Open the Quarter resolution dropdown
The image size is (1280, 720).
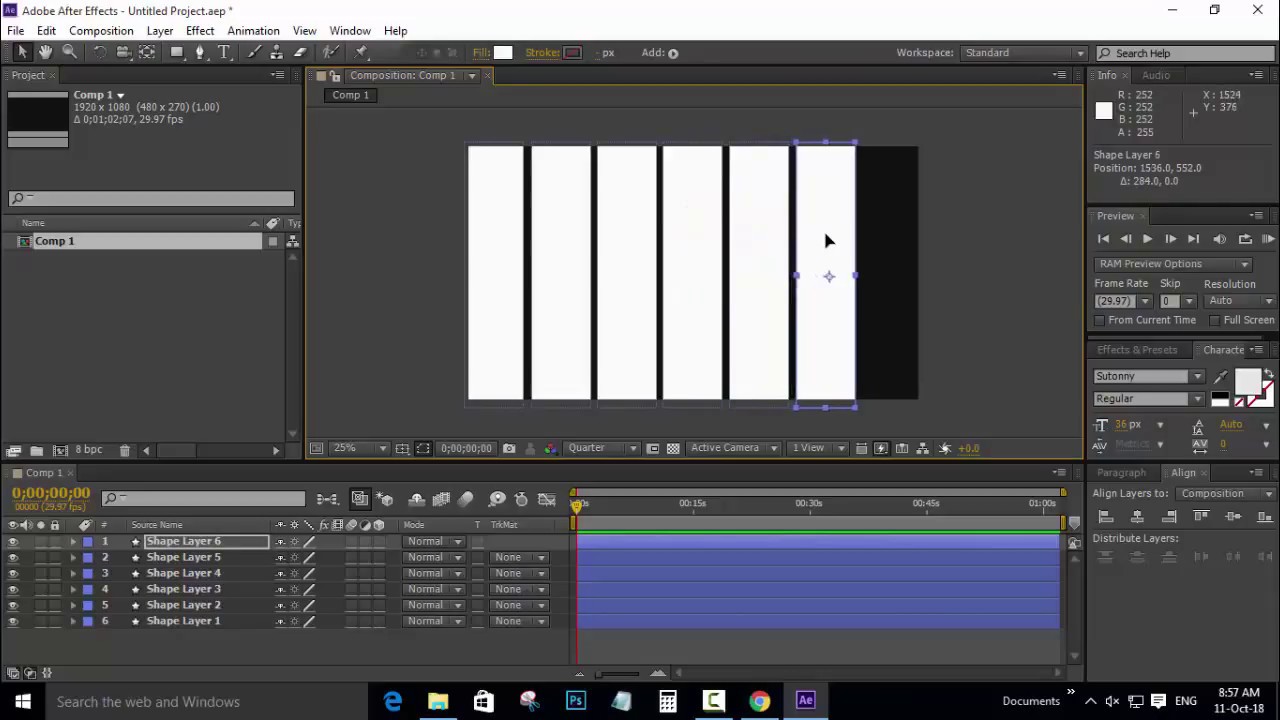point(602,448)
